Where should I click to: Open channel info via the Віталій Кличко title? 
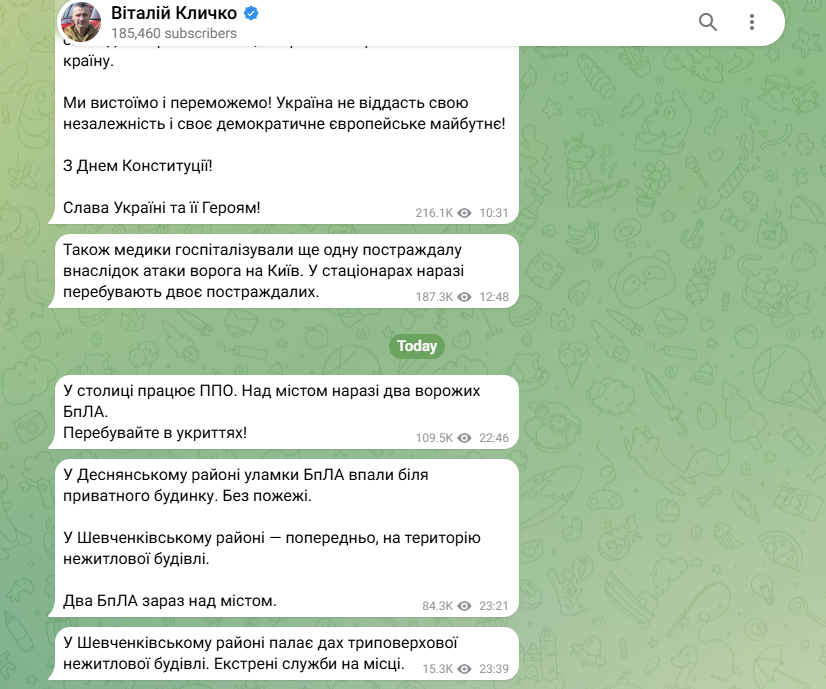174,13
